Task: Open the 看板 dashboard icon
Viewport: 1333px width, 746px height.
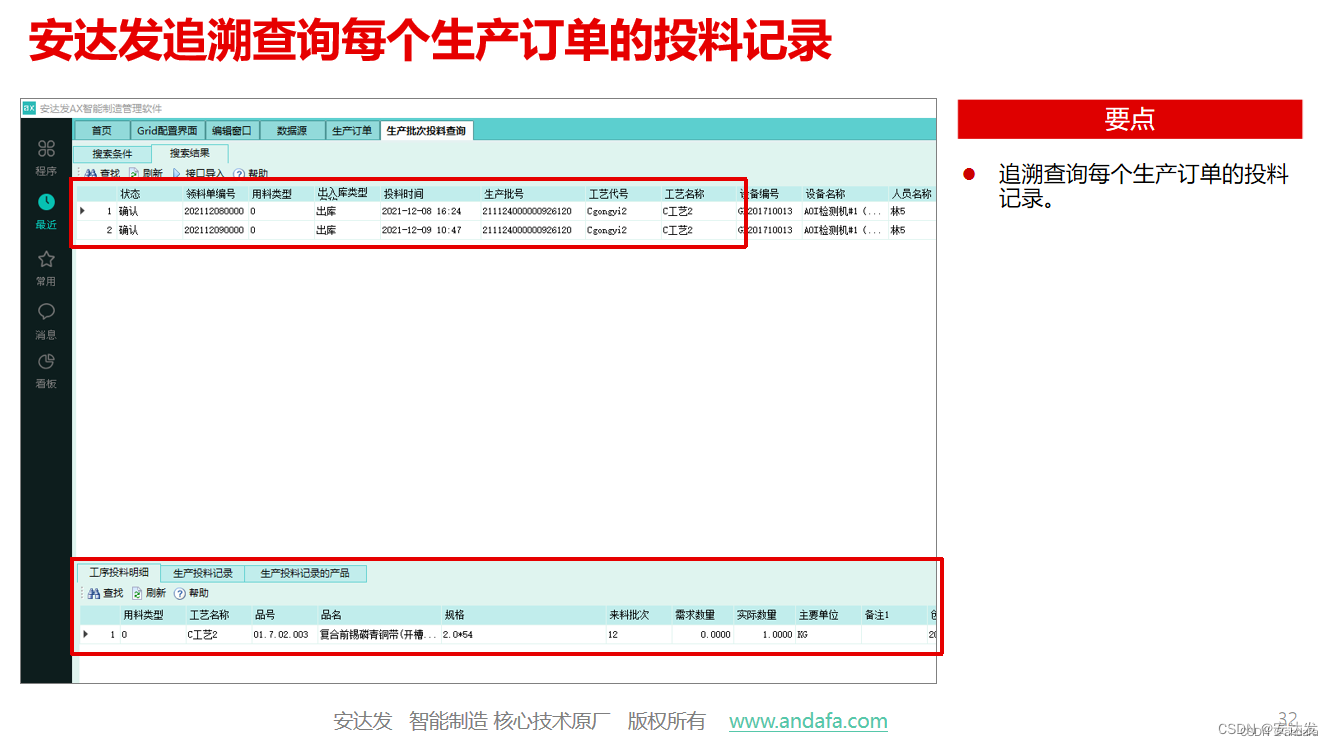Action: (46, 362)
